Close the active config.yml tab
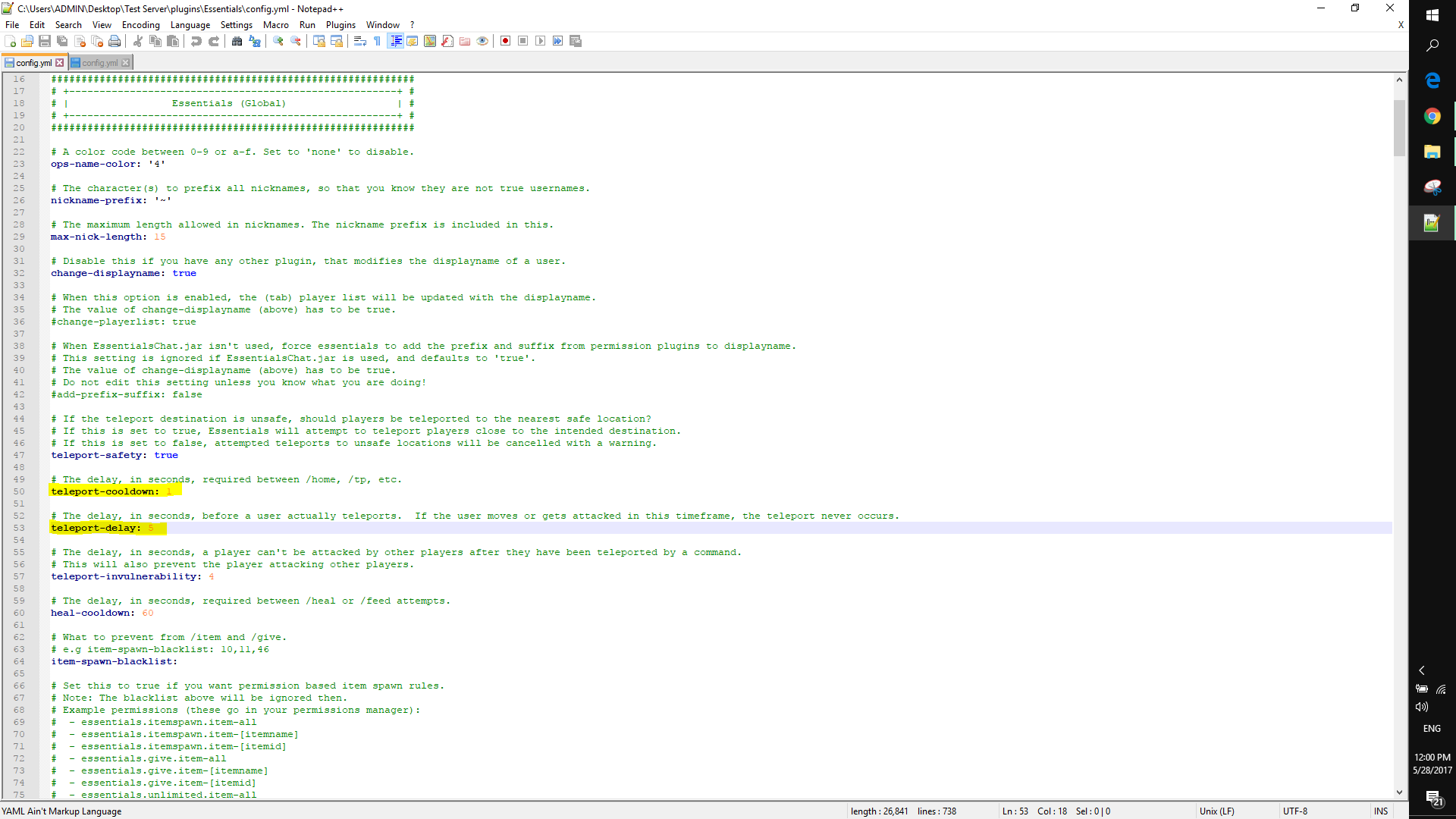 60,63
